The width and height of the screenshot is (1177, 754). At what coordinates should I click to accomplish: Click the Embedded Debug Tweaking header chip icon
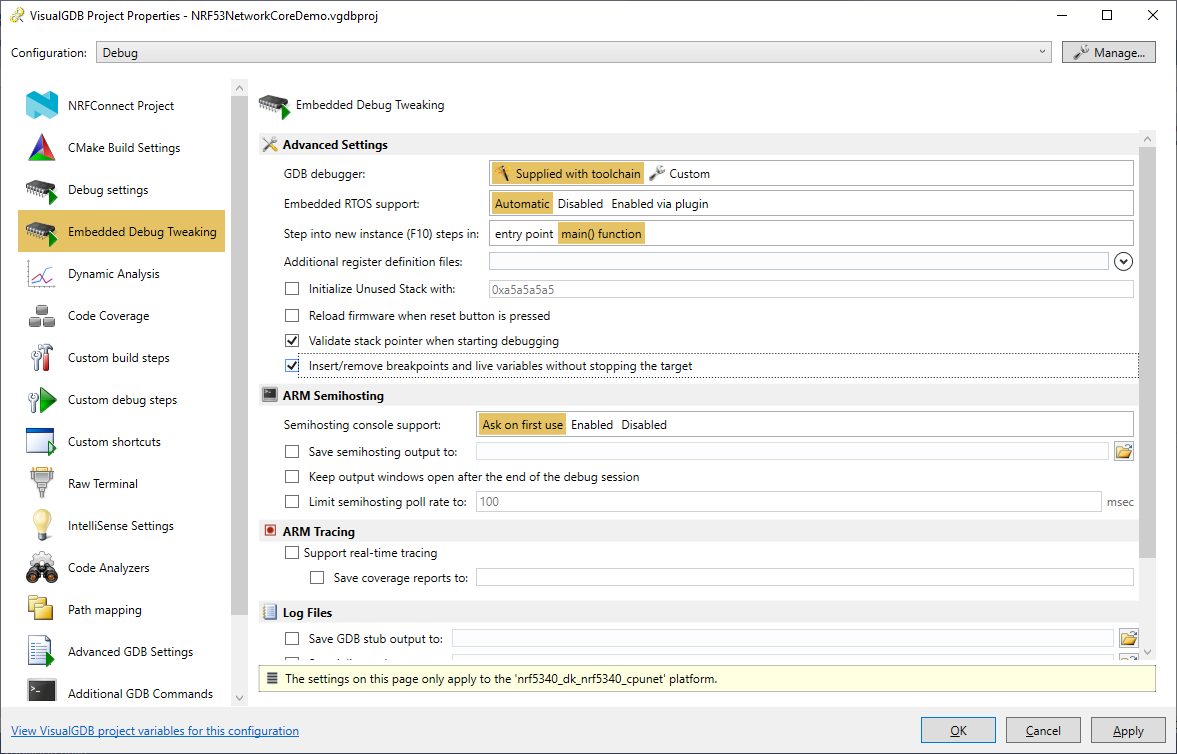[x=274, y=106]
